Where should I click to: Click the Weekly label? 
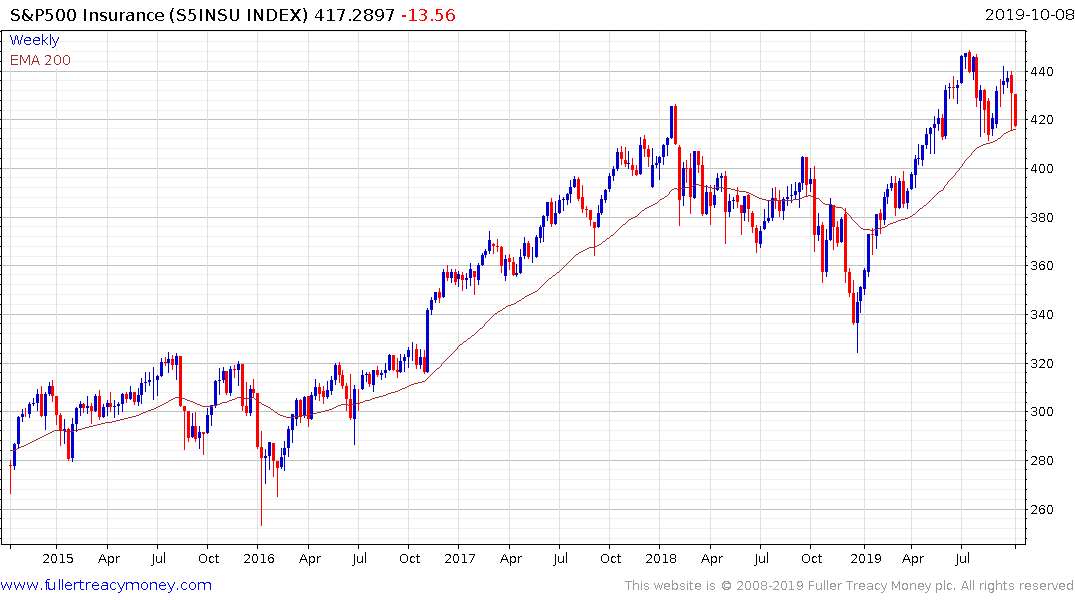point(34,40)
